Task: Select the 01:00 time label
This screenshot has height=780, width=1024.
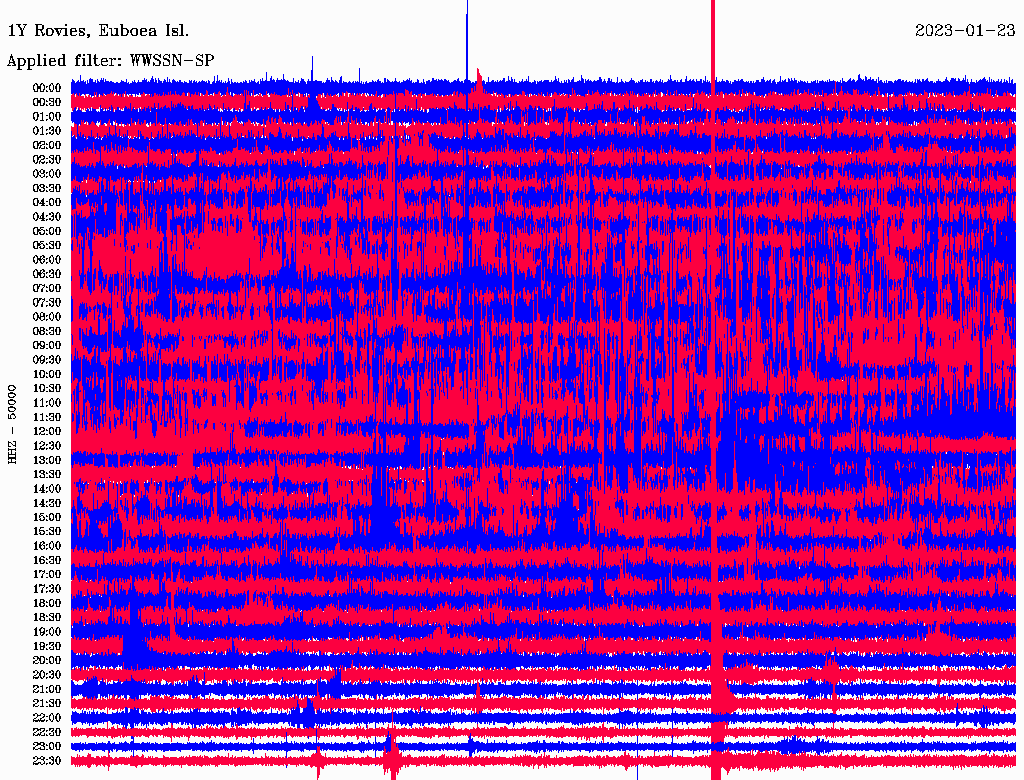Action: click(x=47, y=116)
